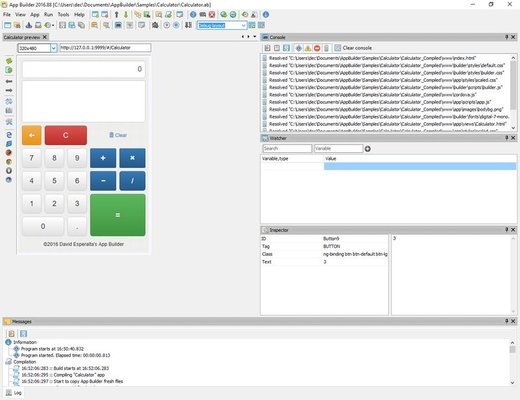
Task: Click the preview back arrow sidebar icon
Action: coord(9,81)
